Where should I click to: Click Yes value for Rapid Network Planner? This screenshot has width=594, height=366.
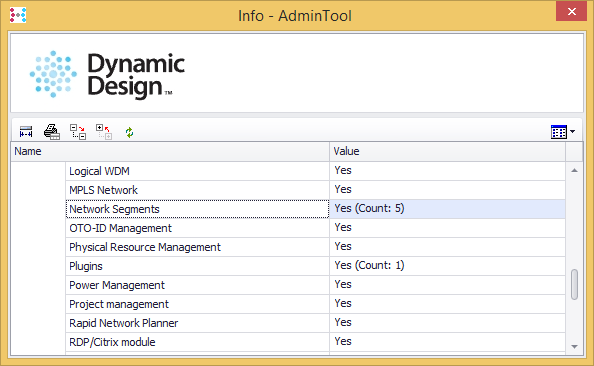448,323
